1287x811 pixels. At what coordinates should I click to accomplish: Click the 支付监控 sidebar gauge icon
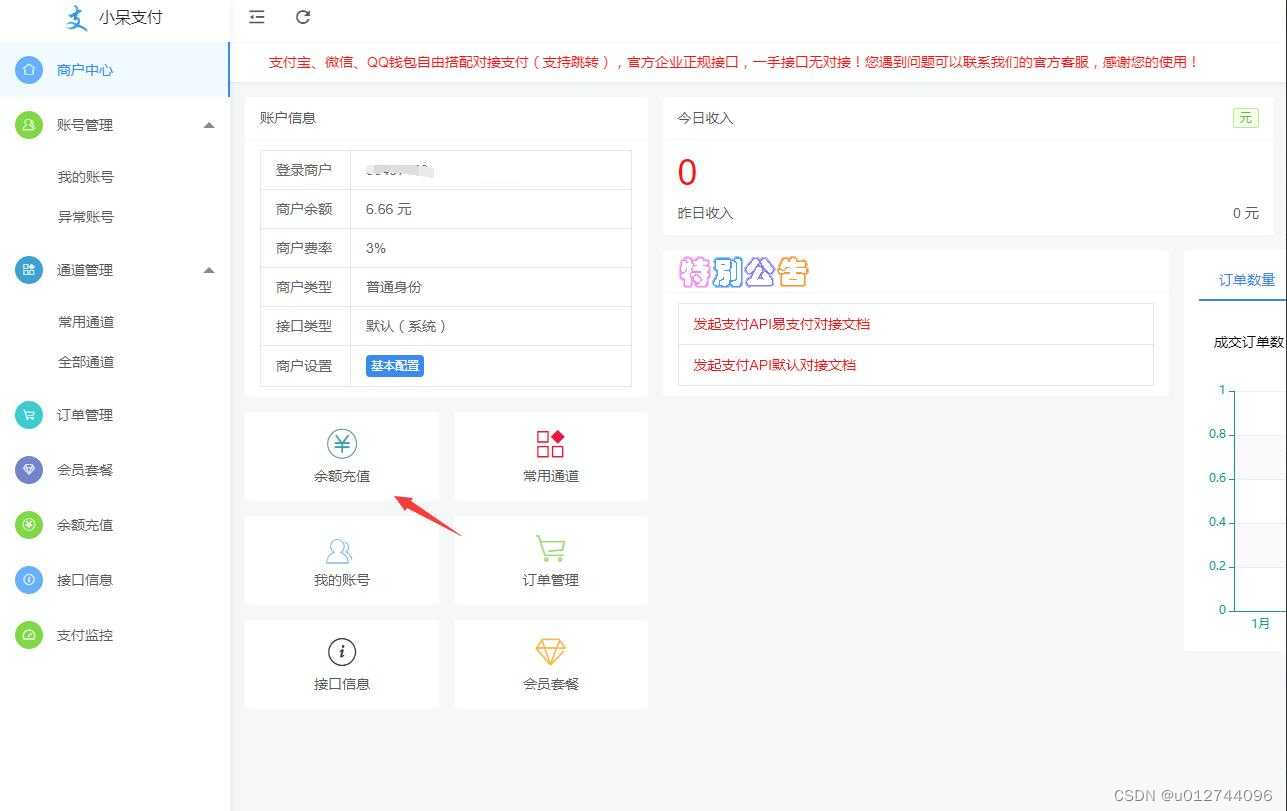[x=29, y=635]
